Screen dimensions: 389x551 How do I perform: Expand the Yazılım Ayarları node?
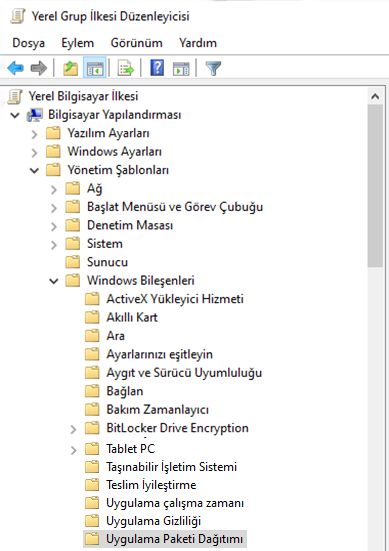pos(34,134)
